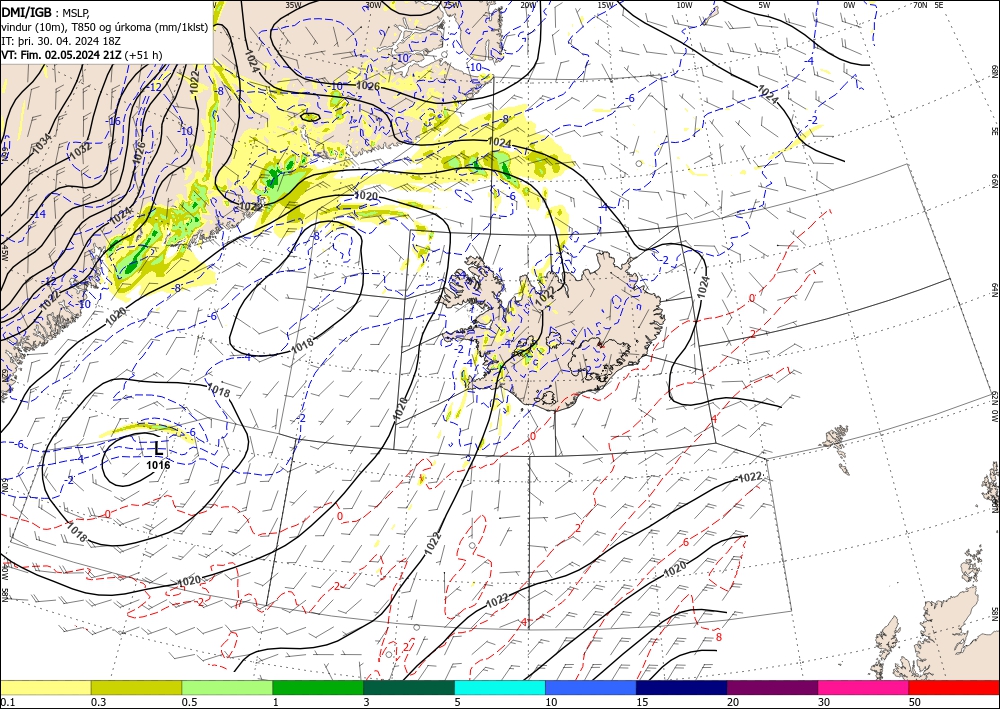Select the pink 30–50 legend swatch

(864, 687)
